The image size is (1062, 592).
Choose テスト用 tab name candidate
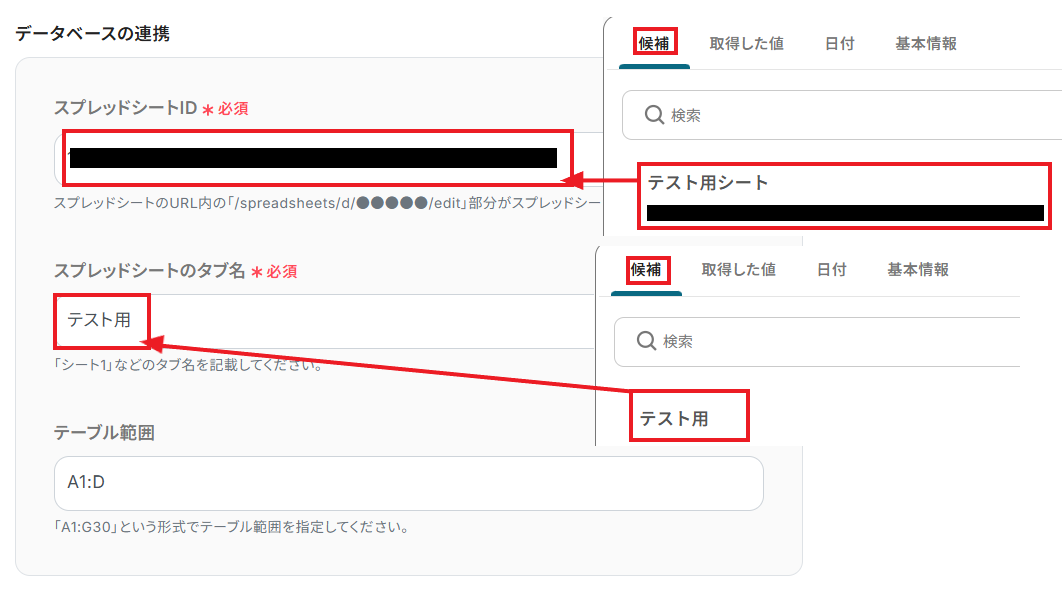point(689,416)
